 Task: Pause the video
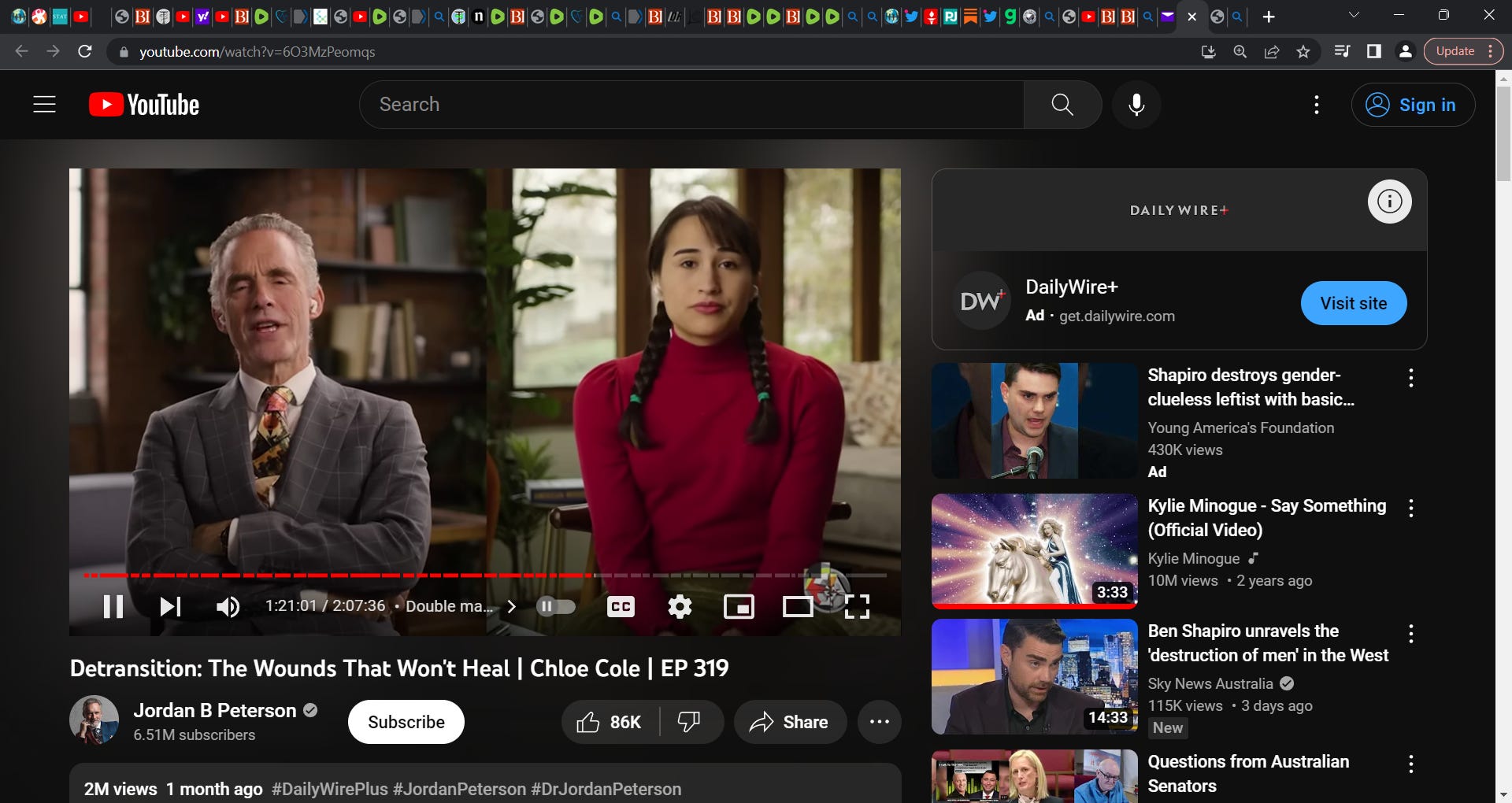coord(113,606)
